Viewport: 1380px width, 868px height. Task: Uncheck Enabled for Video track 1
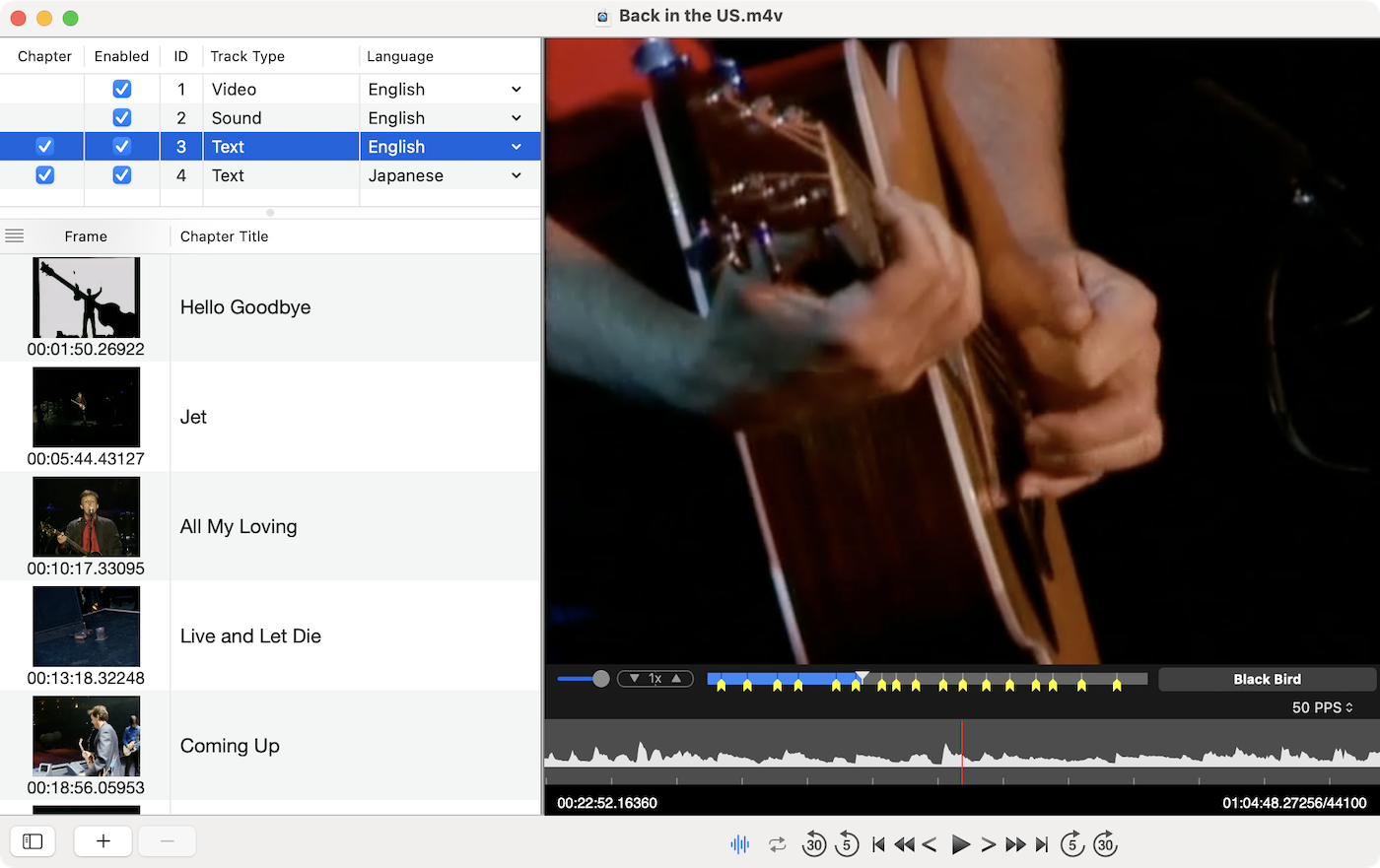pos(122,90)
